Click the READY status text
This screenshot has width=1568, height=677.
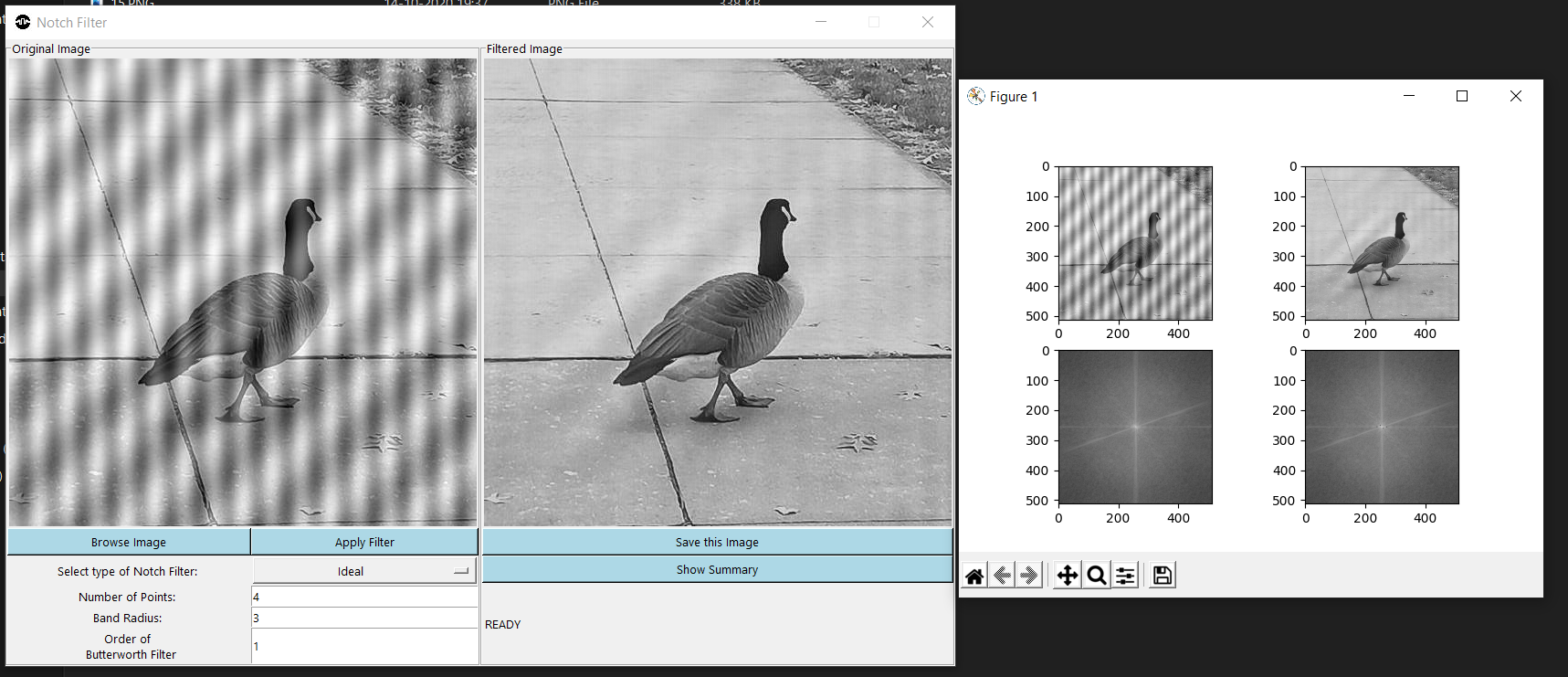point(502,625)
